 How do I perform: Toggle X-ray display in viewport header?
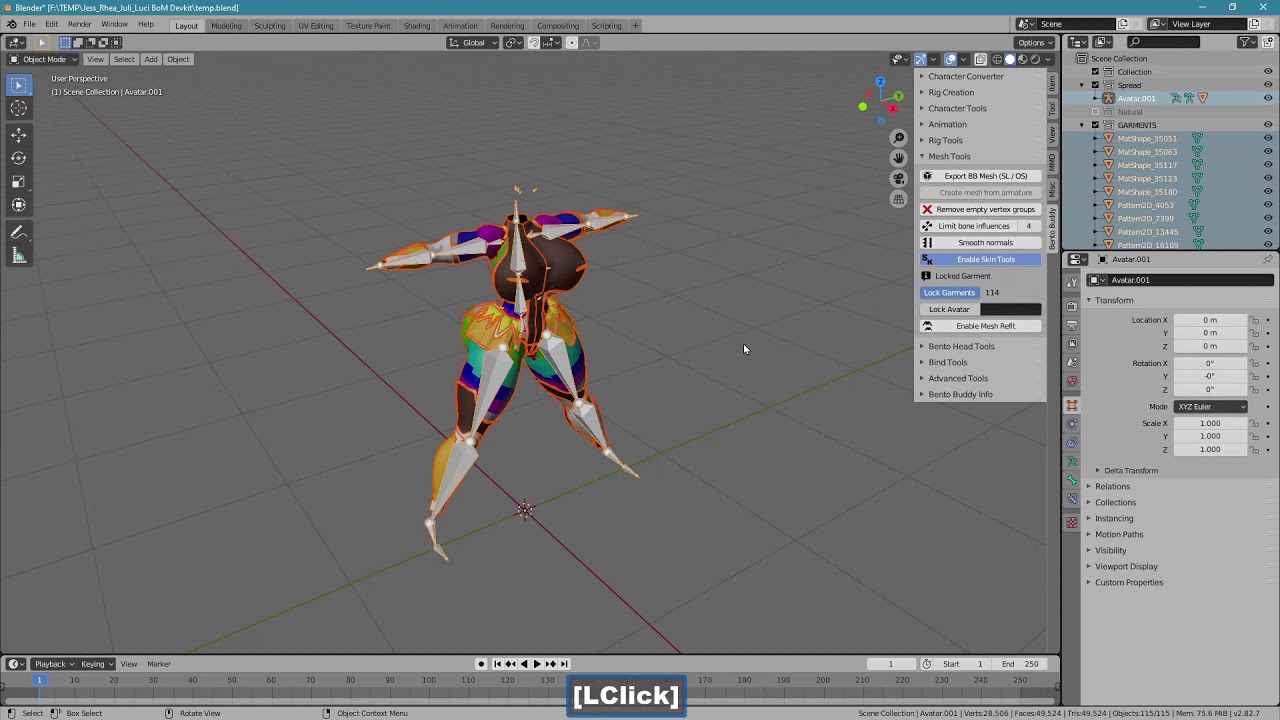pyautogui.click(x=980, y=59)
